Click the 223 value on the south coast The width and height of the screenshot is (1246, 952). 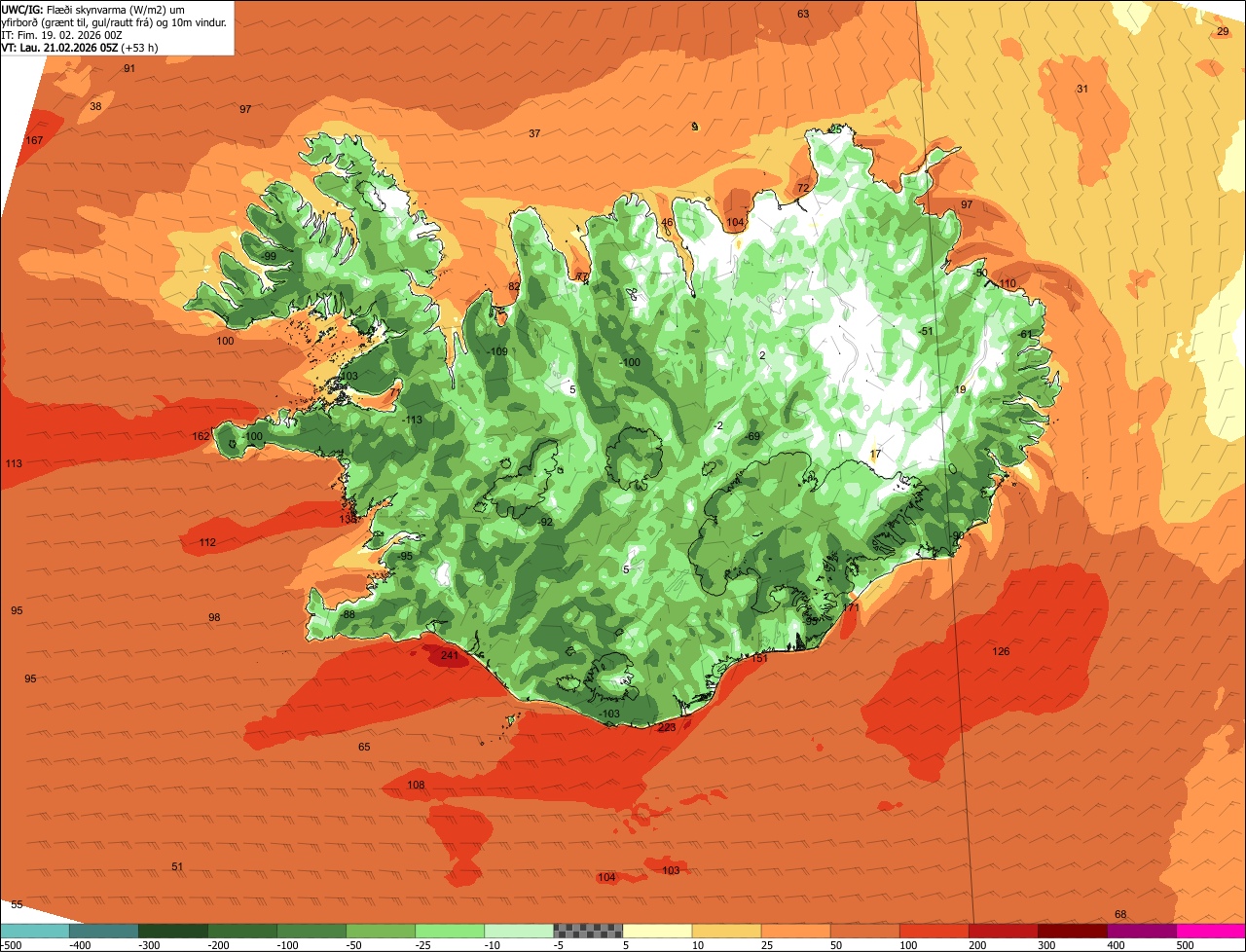tap(667, 727)
